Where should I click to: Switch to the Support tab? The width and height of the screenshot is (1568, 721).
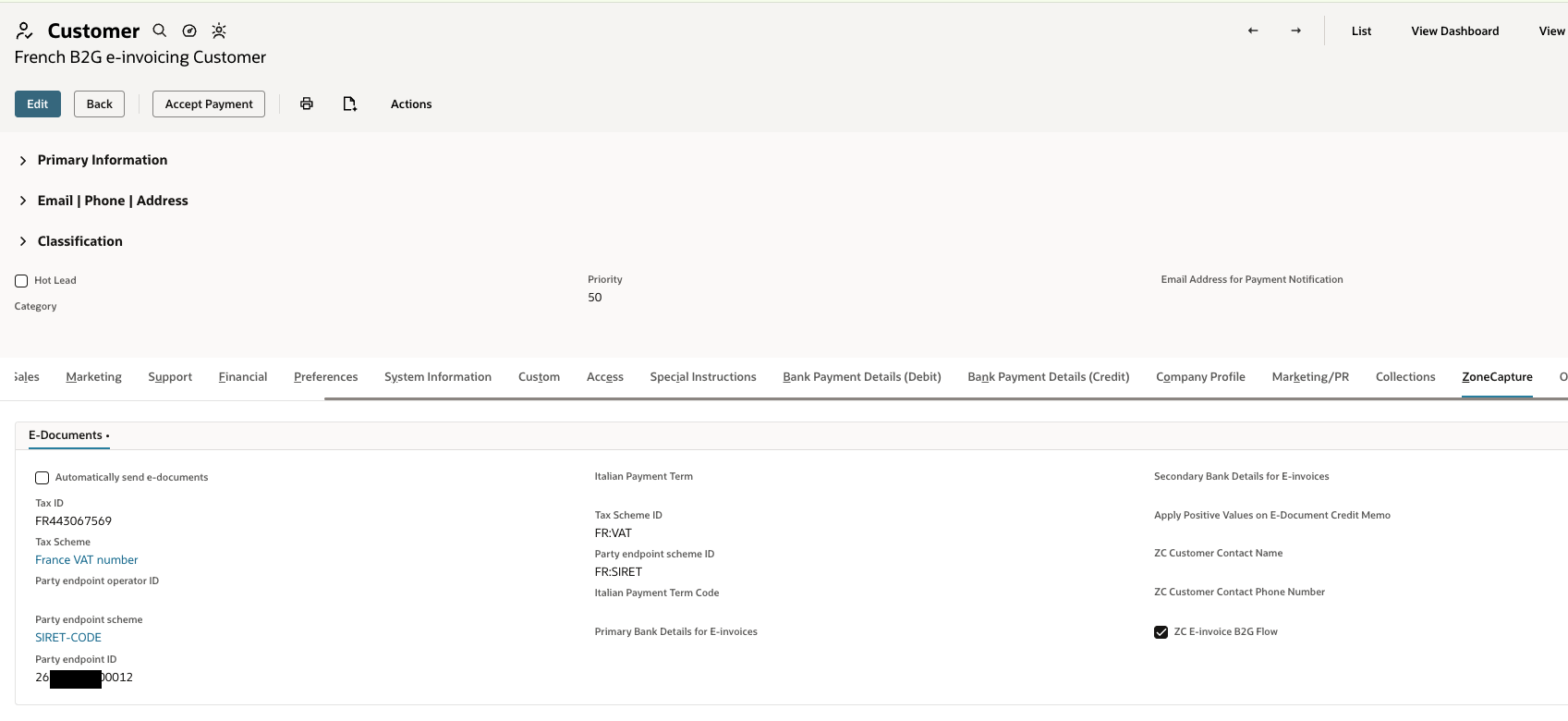pyautogui.click(x=170, y=377)
